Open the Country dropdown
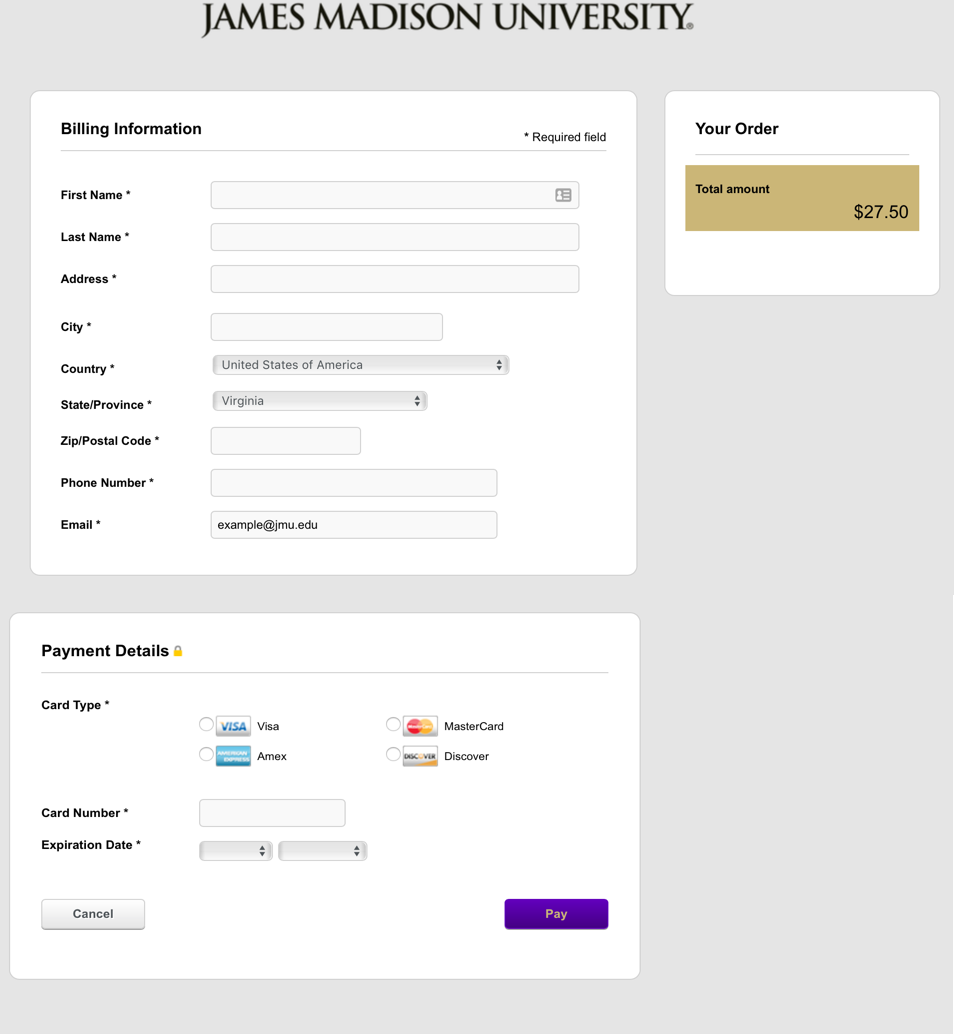This screenshot has height=1034, width=954. coord(361,365)
